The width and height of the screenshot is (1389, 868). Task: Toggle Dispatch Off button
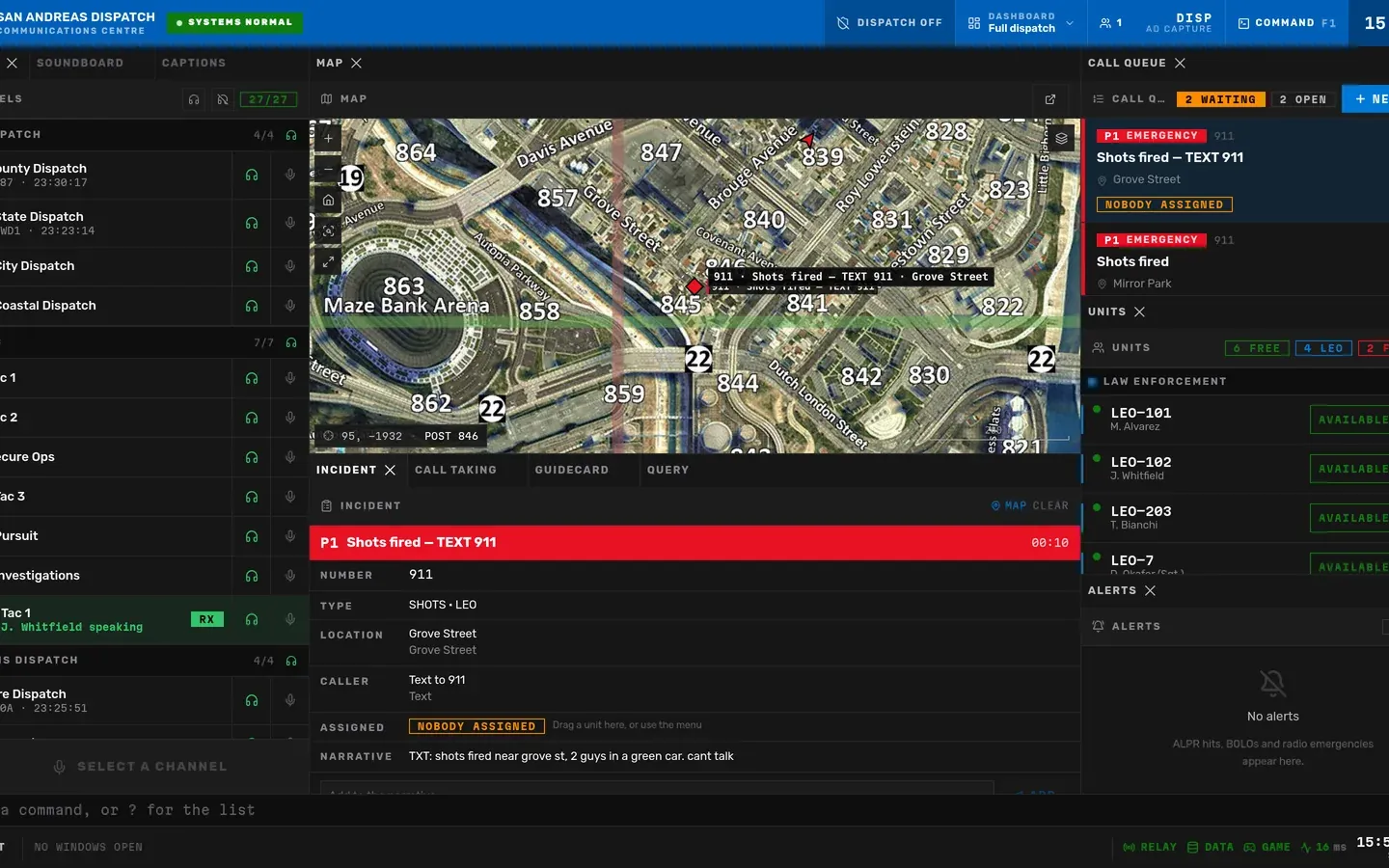(889, 22)
